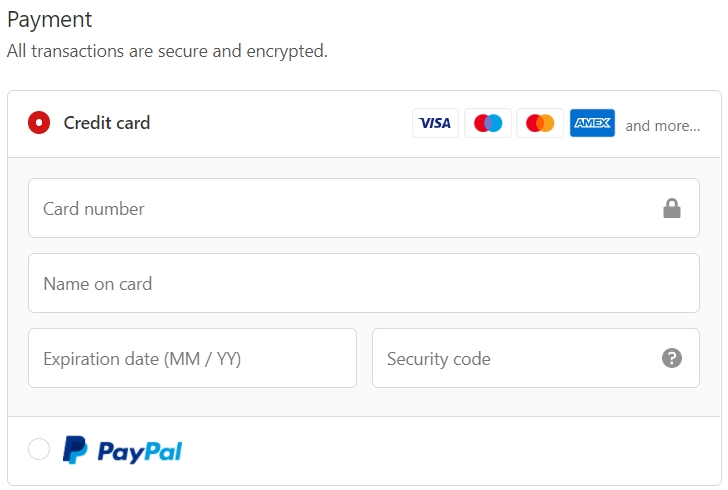Image resolution: width=728 pixels, height=490 pixels.
Task: Click the Mastercard logo
Action: point(540,123)
